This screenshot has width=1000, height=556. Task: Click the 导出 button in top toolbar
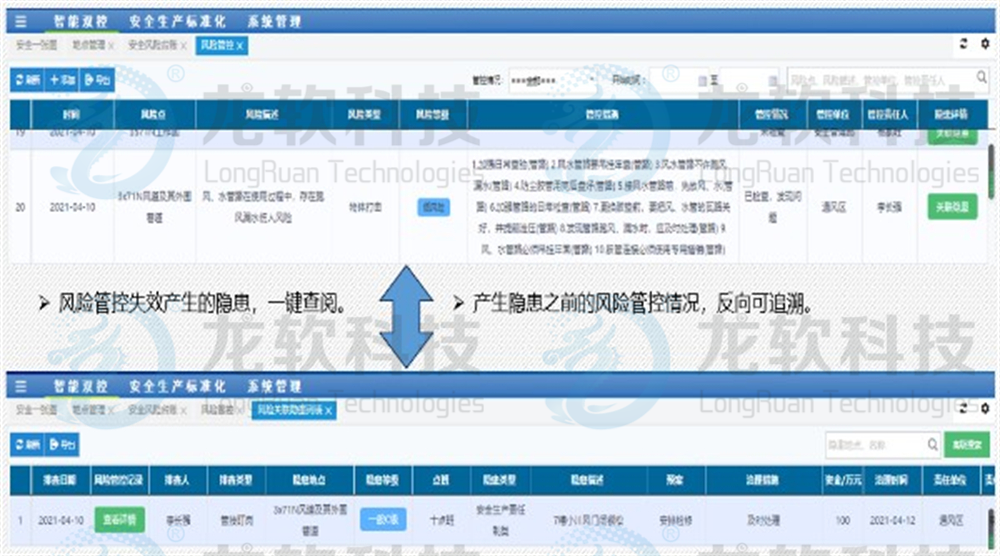click(x=98, y=79)
